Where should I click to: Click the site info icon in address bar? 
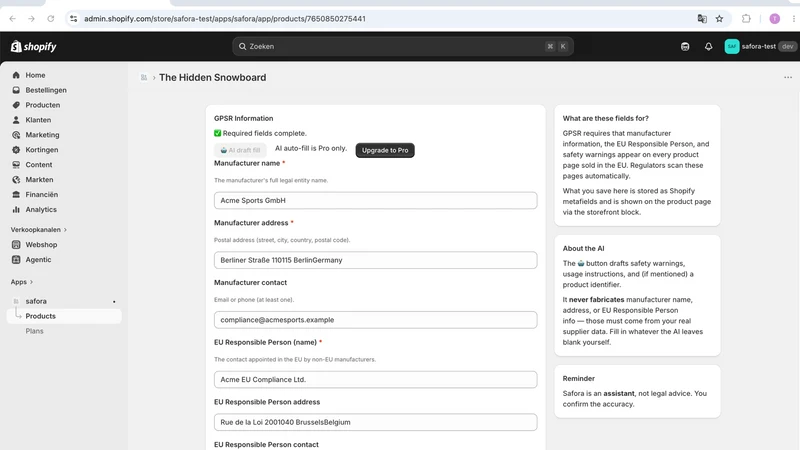73,19
